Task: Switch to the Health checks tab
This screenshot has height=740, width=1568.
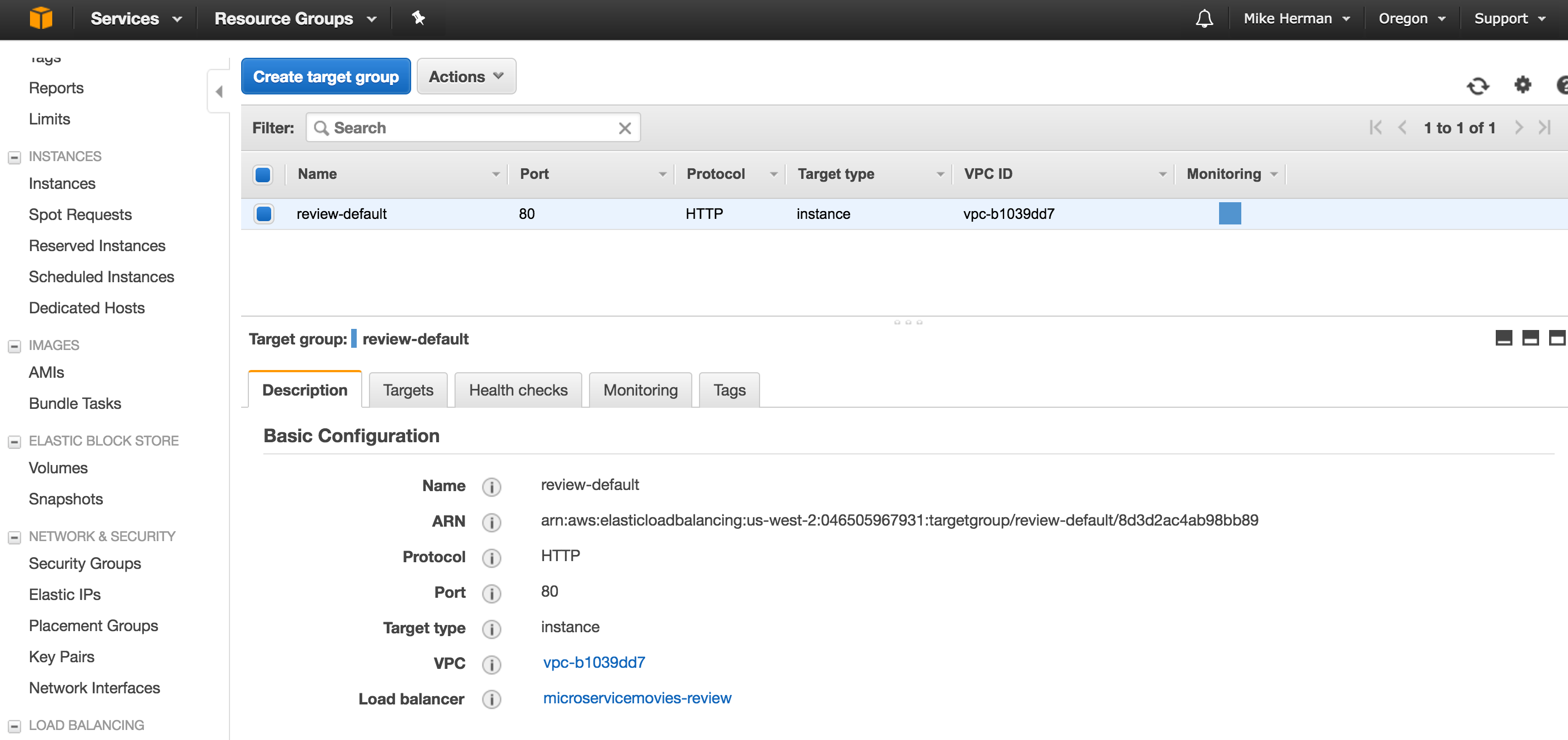Action: (x=517, y=389)
